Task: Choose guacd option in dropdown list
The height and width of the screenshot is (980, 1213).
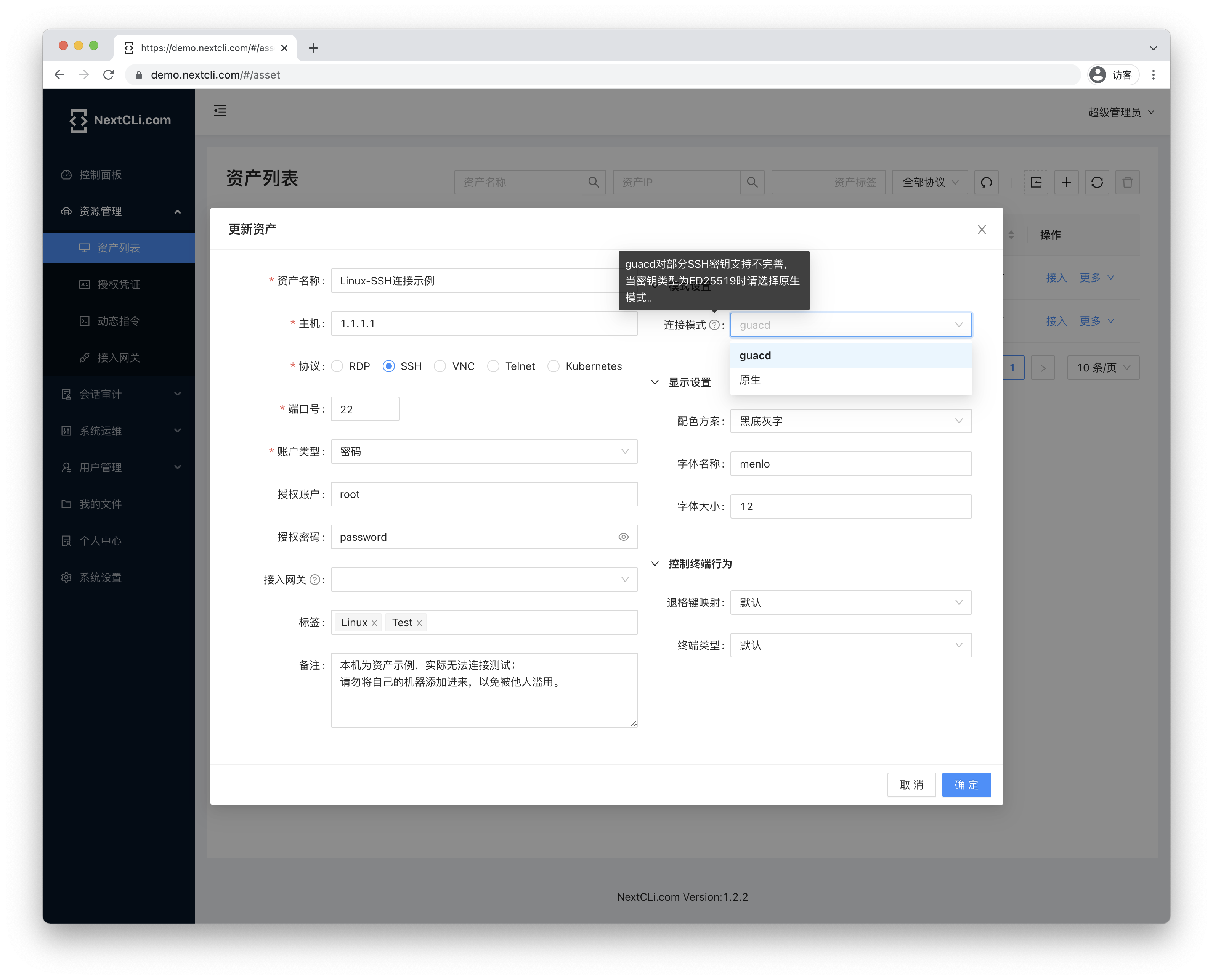Action: click(851, 355)
